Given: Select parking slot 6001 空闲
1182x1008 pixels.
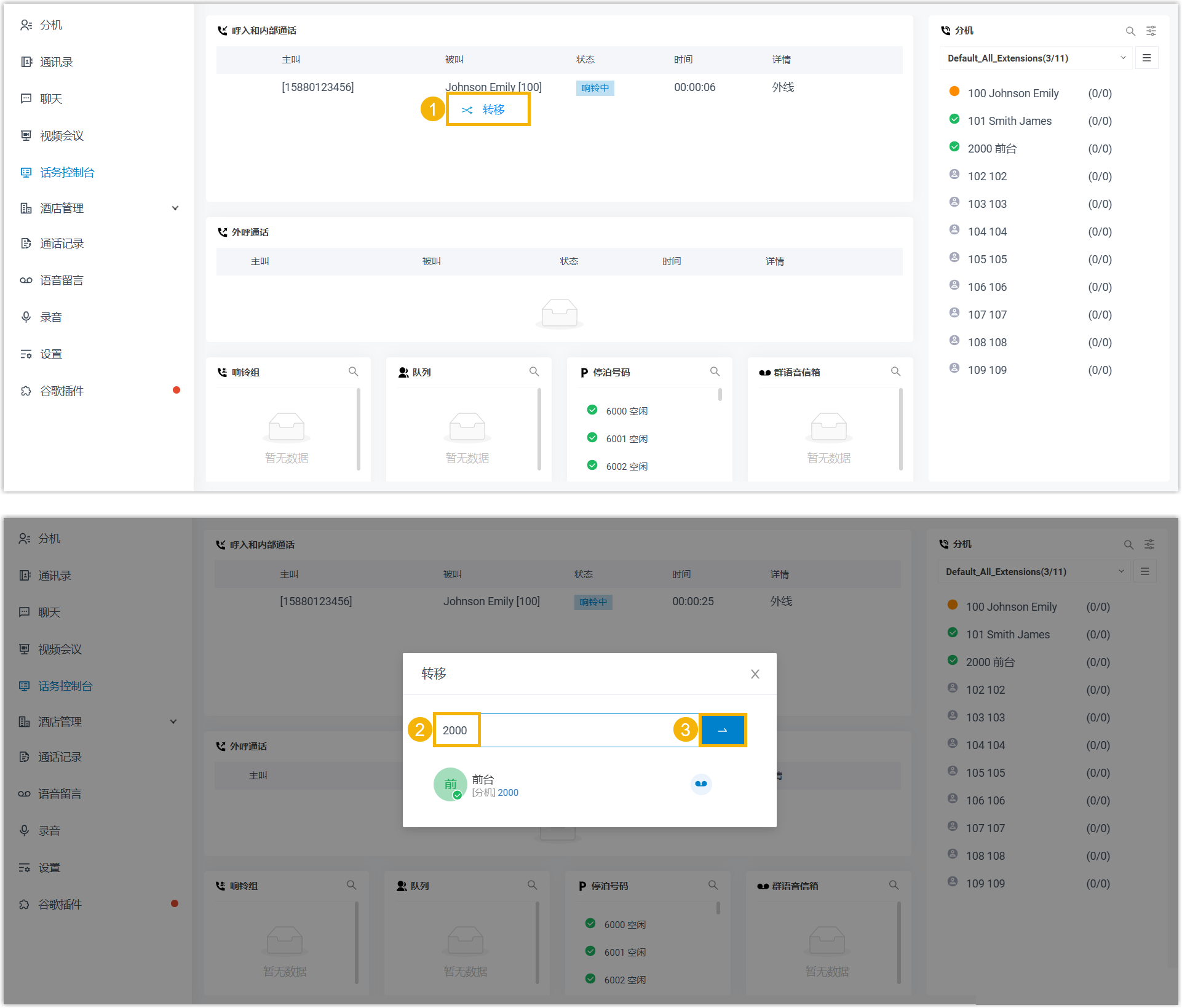Looking at the screenshot, I should [626, 439].
